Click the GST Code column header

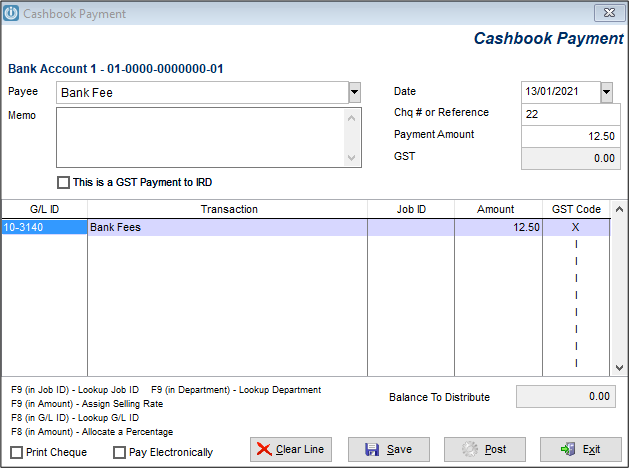point(576,209)
